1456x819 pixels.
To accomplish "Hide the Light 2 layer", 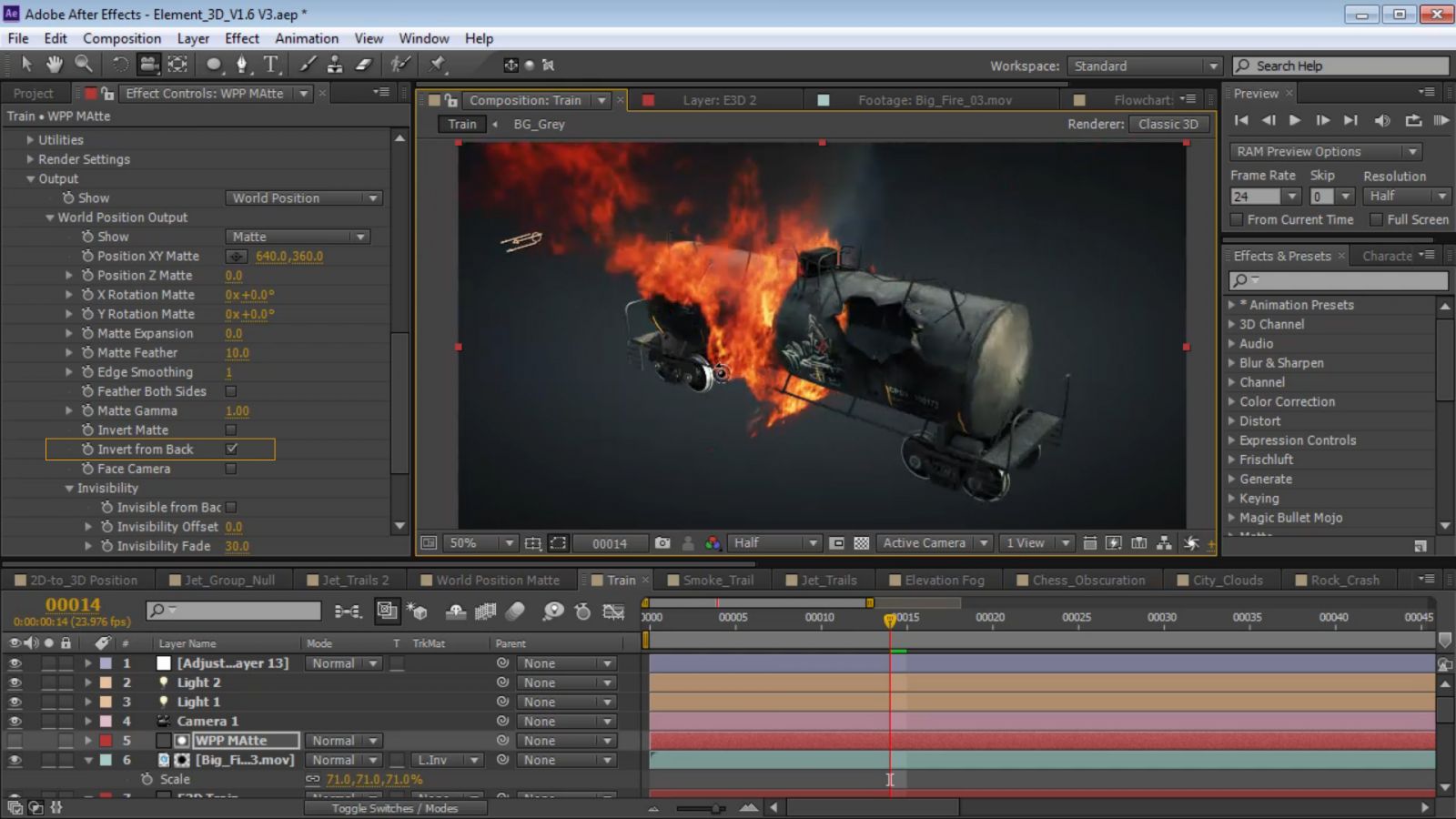I will [15, 682].
